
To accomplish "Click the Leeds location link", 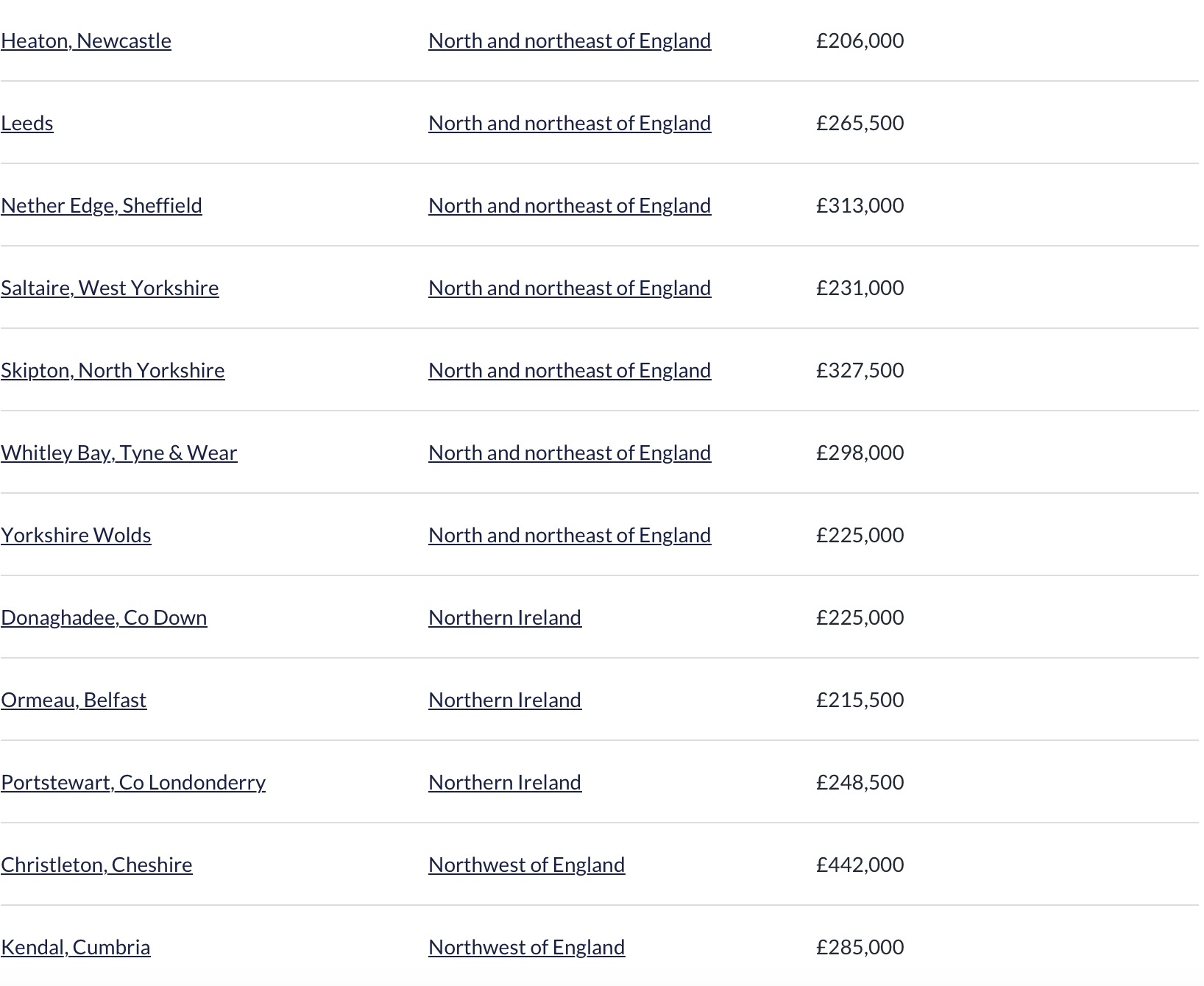I will coord(27,123).
